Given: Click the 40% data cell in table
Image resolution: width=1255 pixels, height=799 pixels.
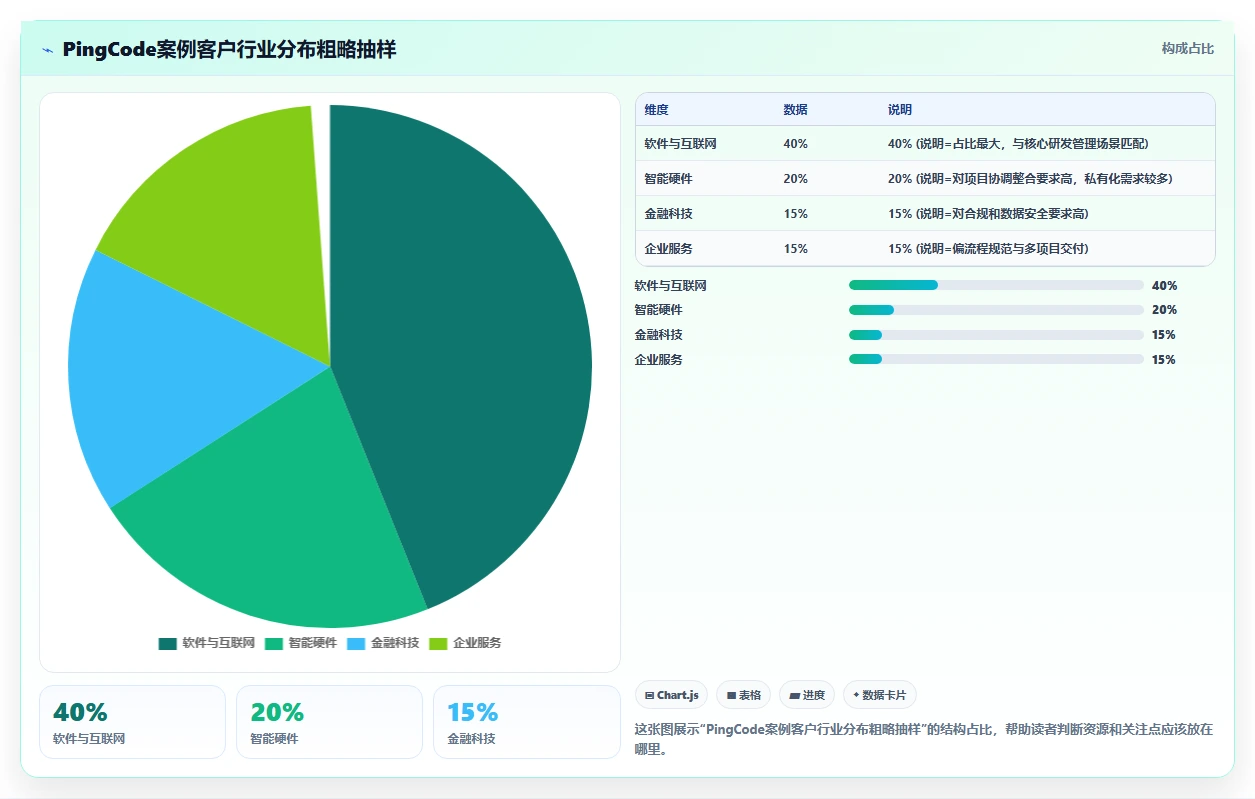Looking at the screenshot, I should (x=796, y=144).
